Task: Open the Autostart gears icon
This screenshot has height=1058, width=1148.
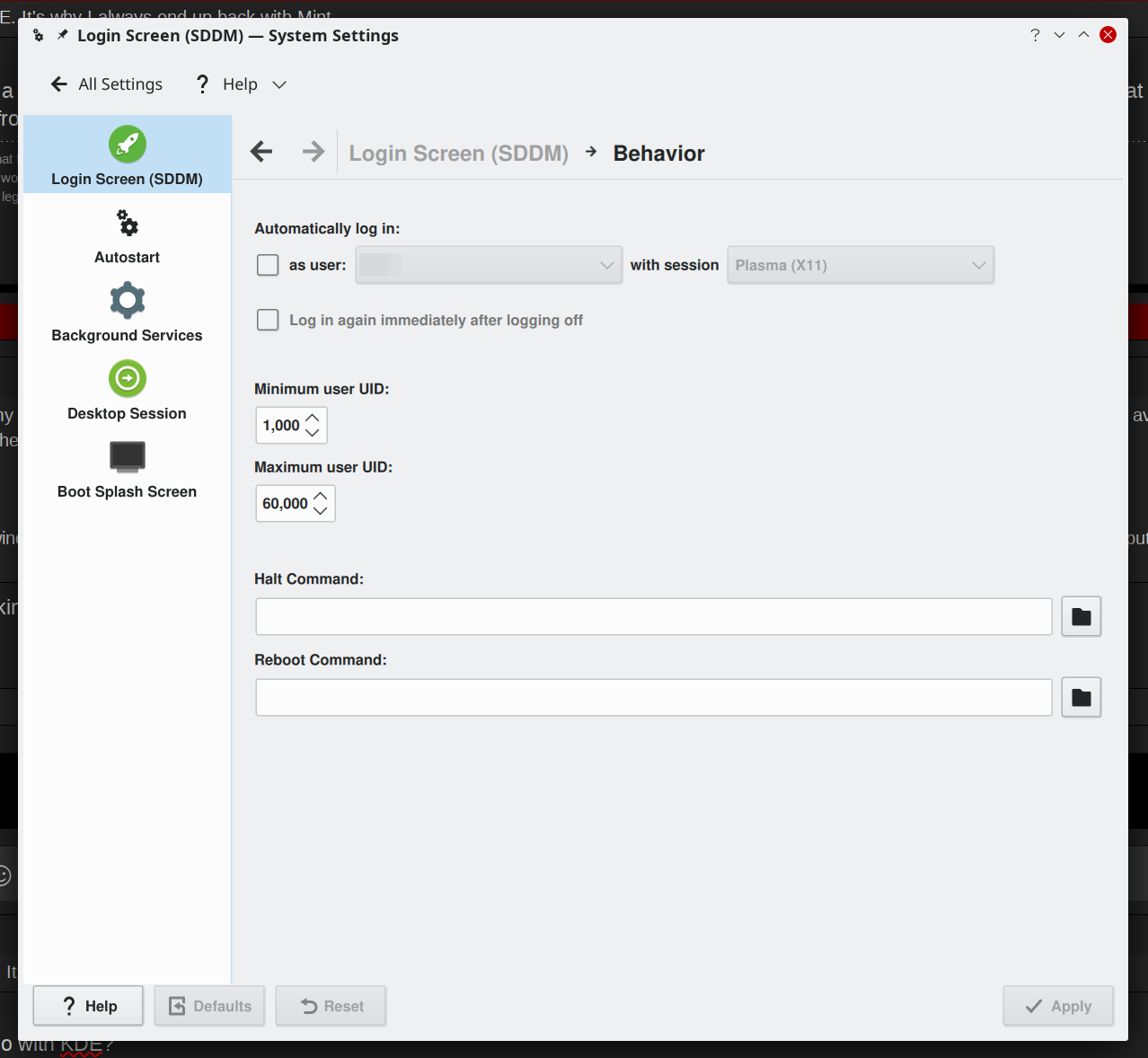Action: [128, 223]
